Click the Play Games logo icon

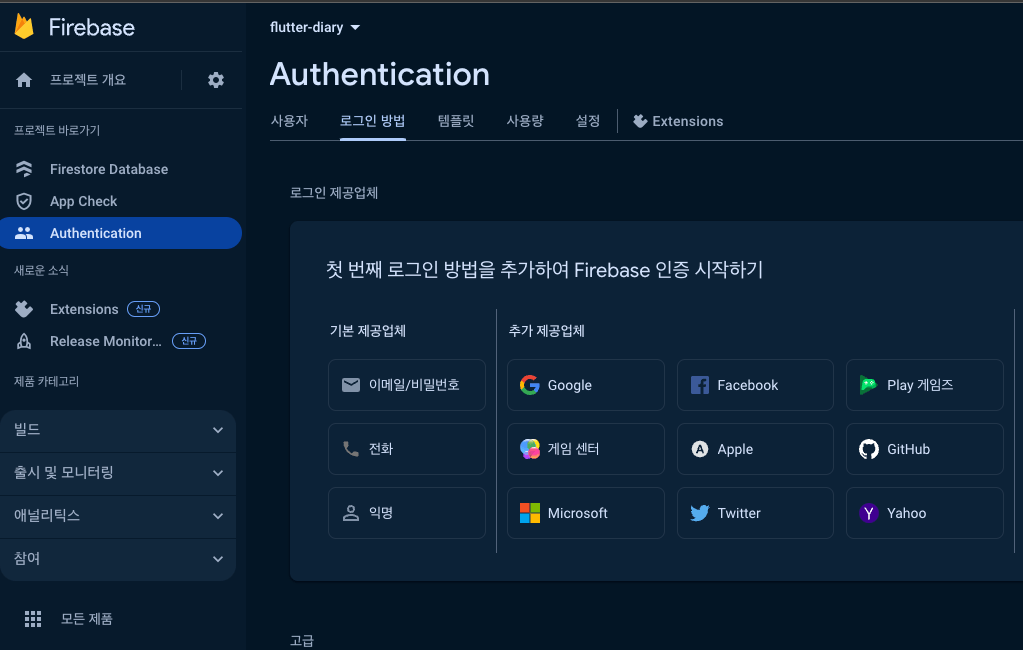[868, 385]
